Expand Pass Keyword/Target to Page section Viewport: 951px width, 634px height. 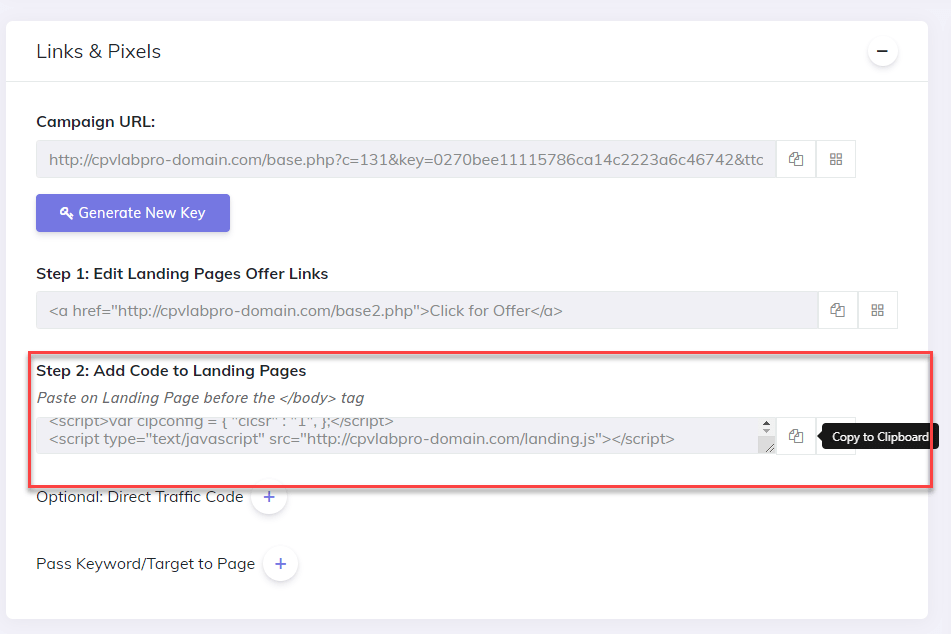pyautogui.click(x=280, y=564)
